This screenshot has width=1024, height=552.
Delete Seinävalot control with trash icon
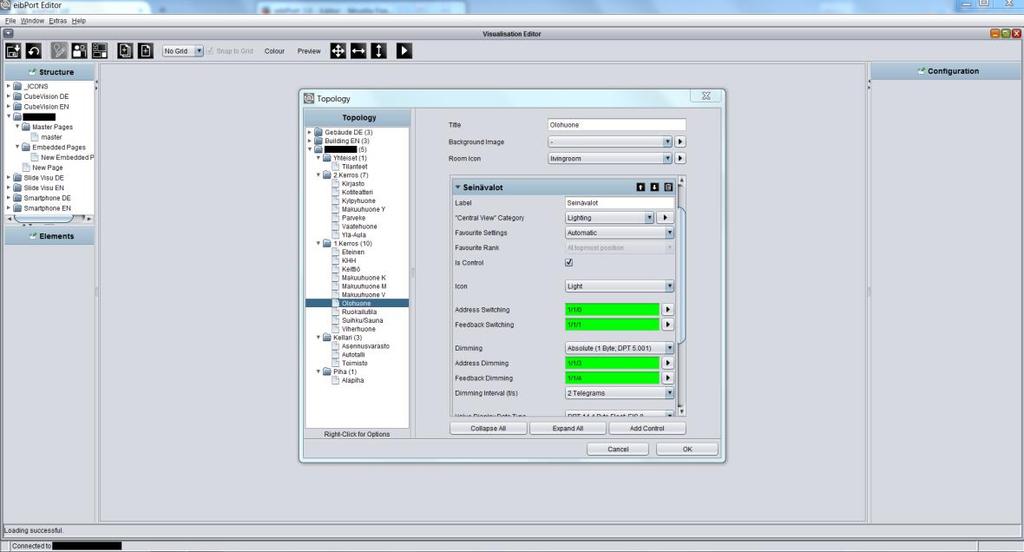coord(668,187)
